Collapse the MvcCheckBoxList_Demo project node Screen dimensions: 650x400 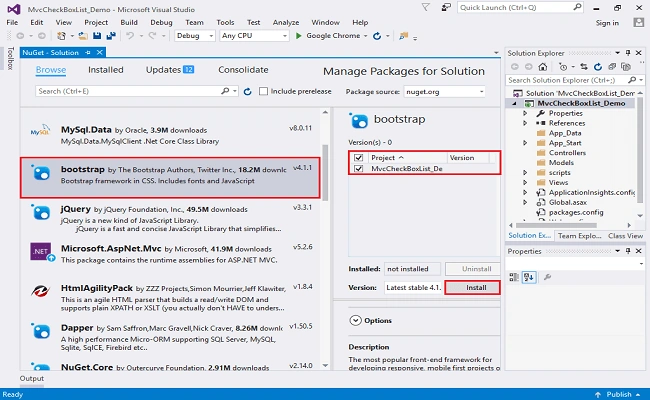point(515,103)
